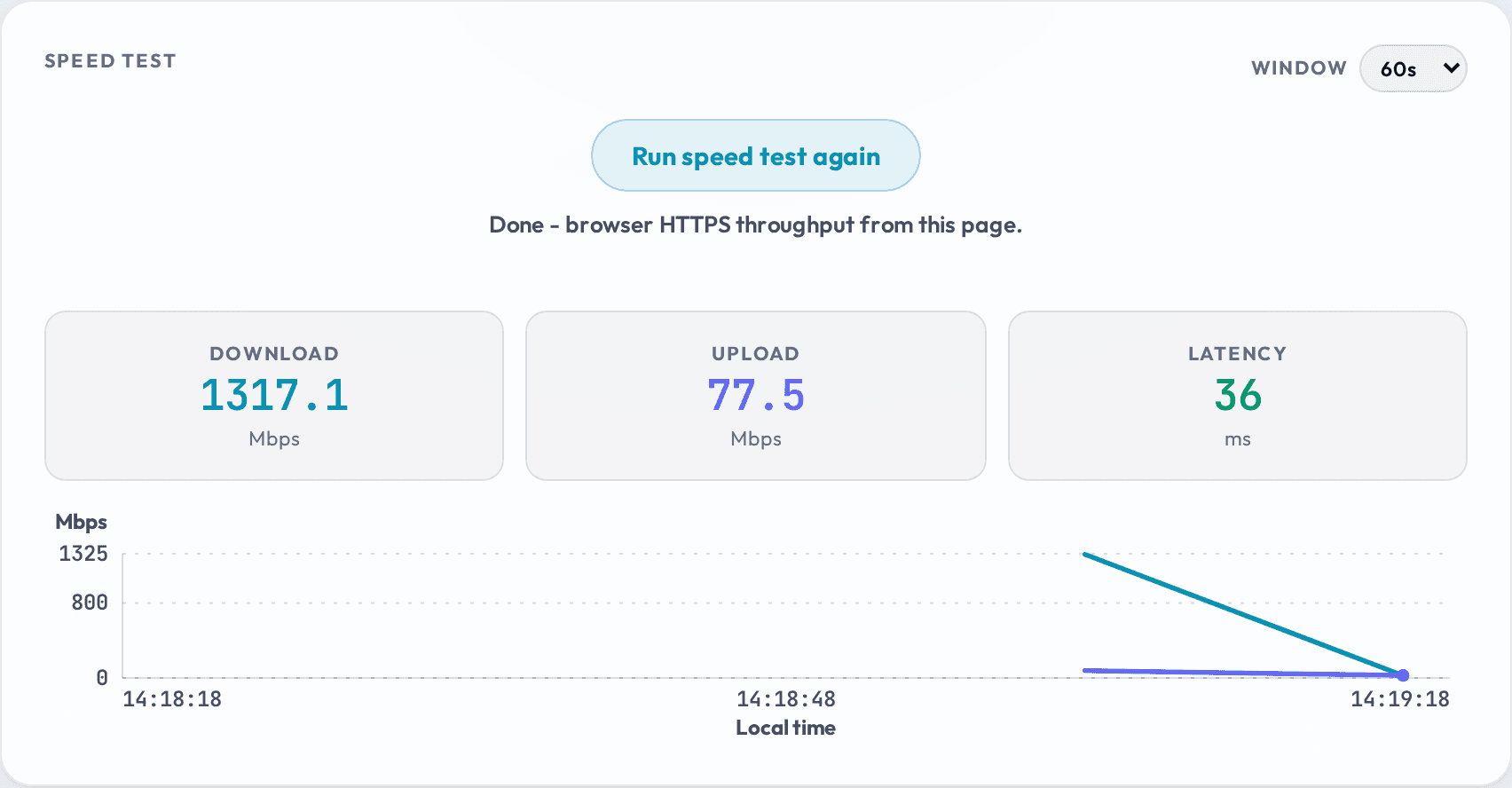Click the 800 y-axis label

click(90, 603)
